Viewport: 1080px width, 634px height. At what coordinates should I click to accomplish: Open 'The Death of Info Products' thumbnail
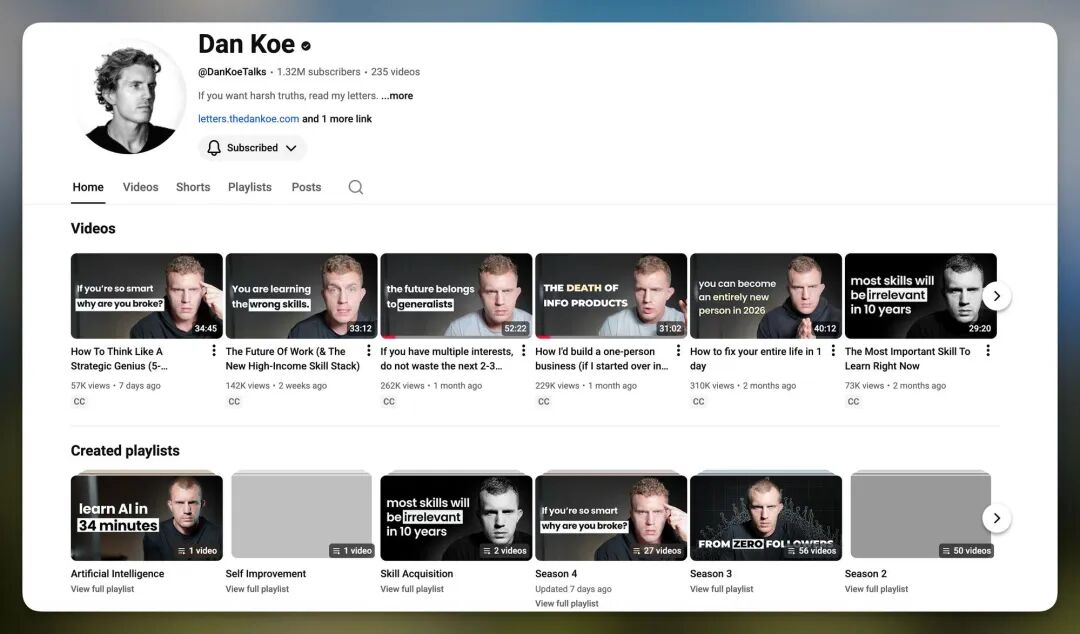click(611, 296)
